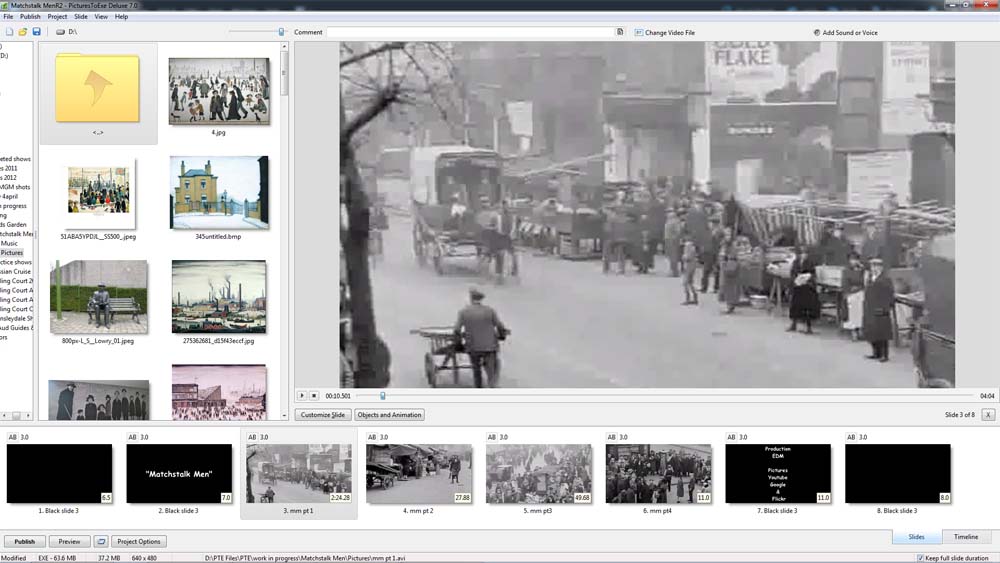Click the Customize Slide button
The height and width of the screenshot is (563, 1000).
coord(323,415)
